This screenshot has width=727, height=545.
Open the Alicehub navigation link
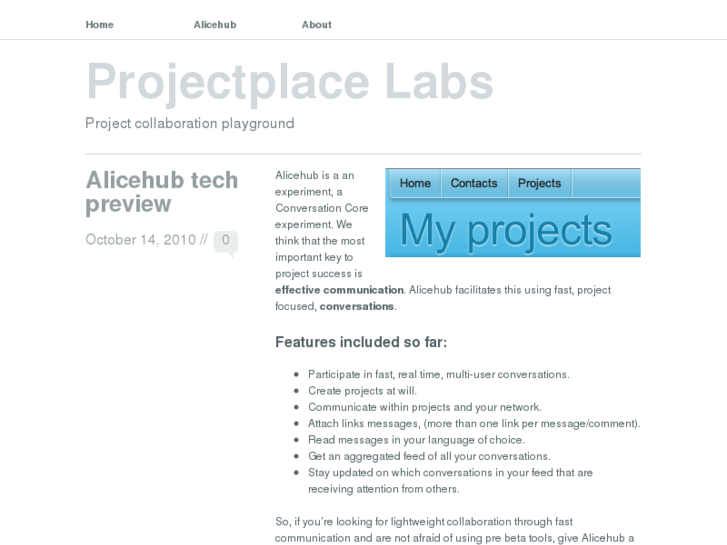[215, 25]
